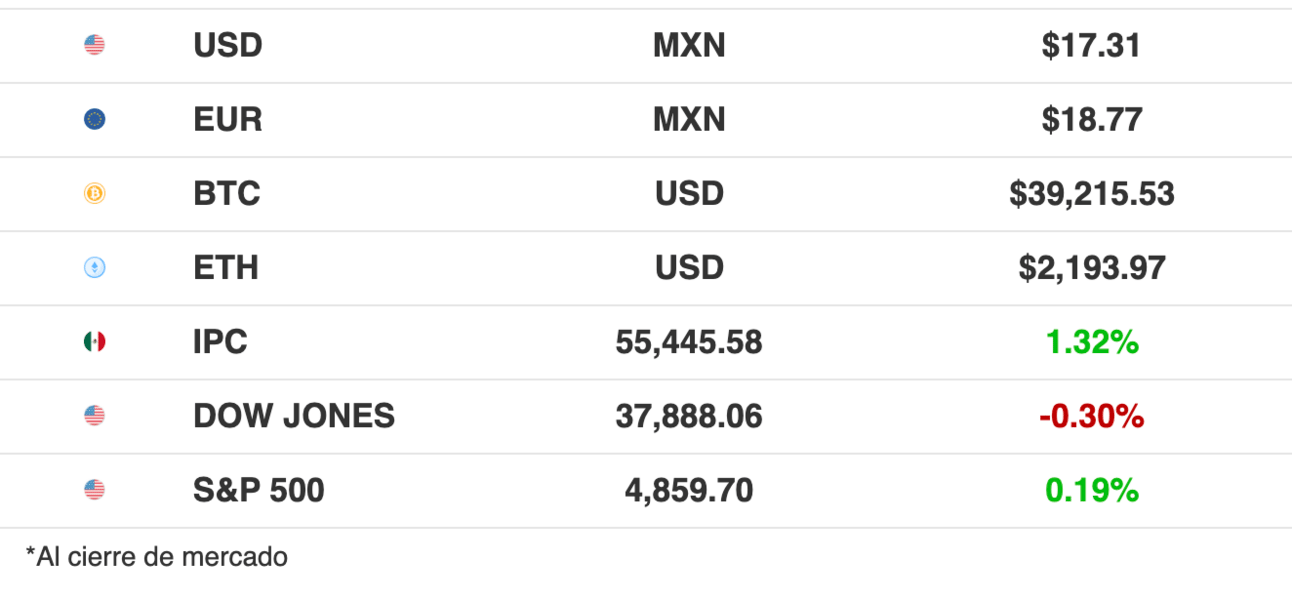Screen dimensions: 1292x599
Task: Select the EUR currency label
Action: [x=228, y=120]
